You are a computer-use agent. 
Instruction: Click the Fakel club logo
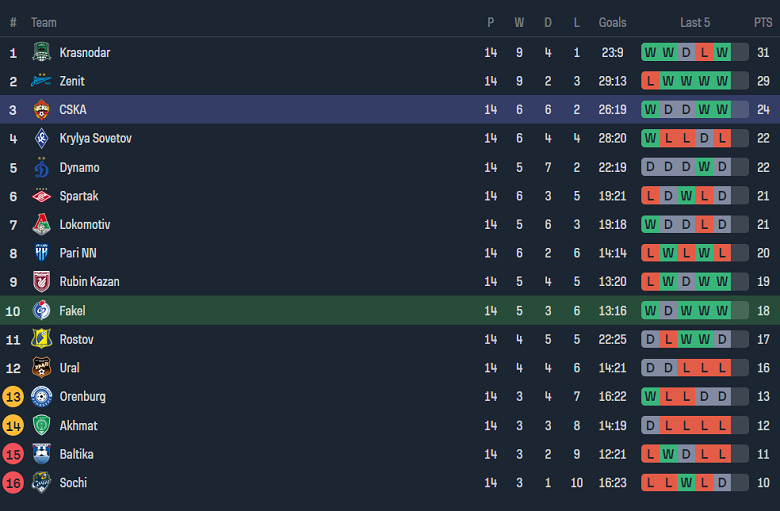41,311
